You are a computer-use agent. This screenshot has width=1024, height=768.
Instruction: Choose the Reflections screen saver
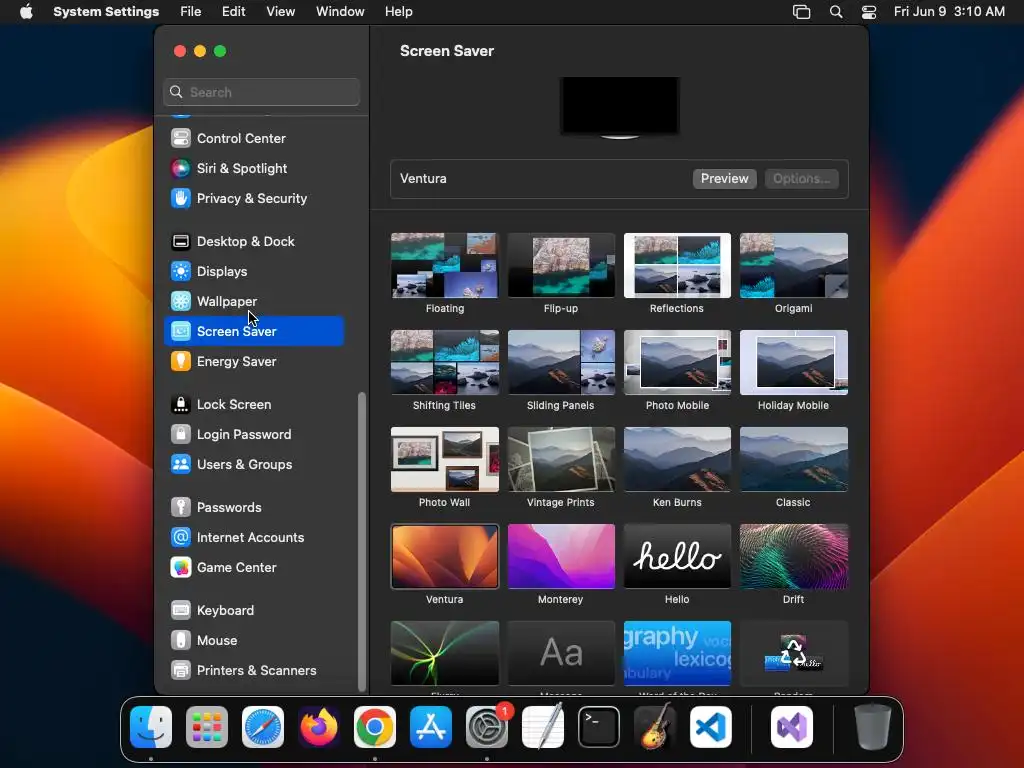[677, 265]
